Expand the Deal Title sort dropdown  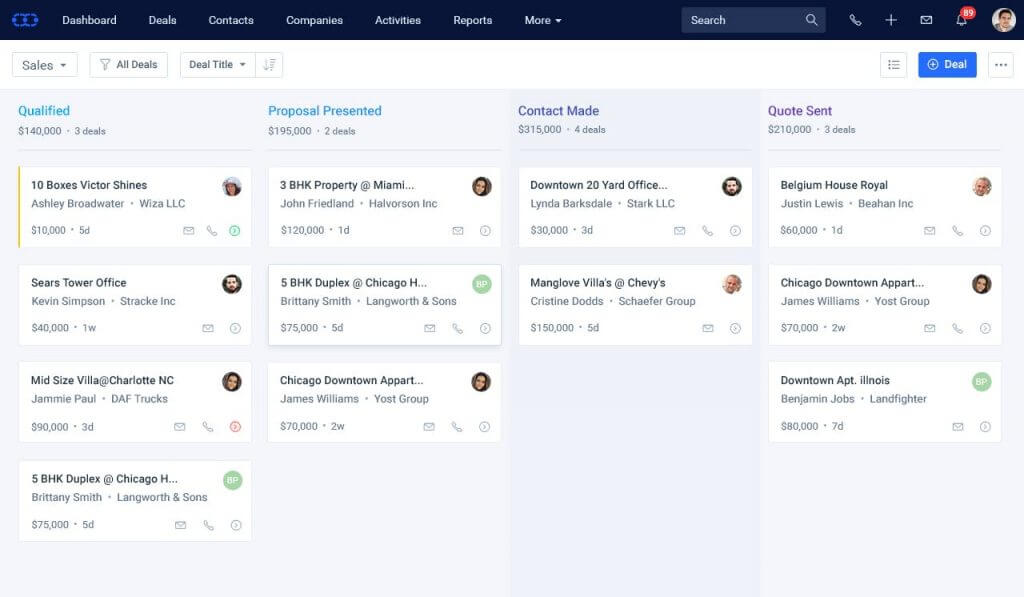click(x=217, y=65)
